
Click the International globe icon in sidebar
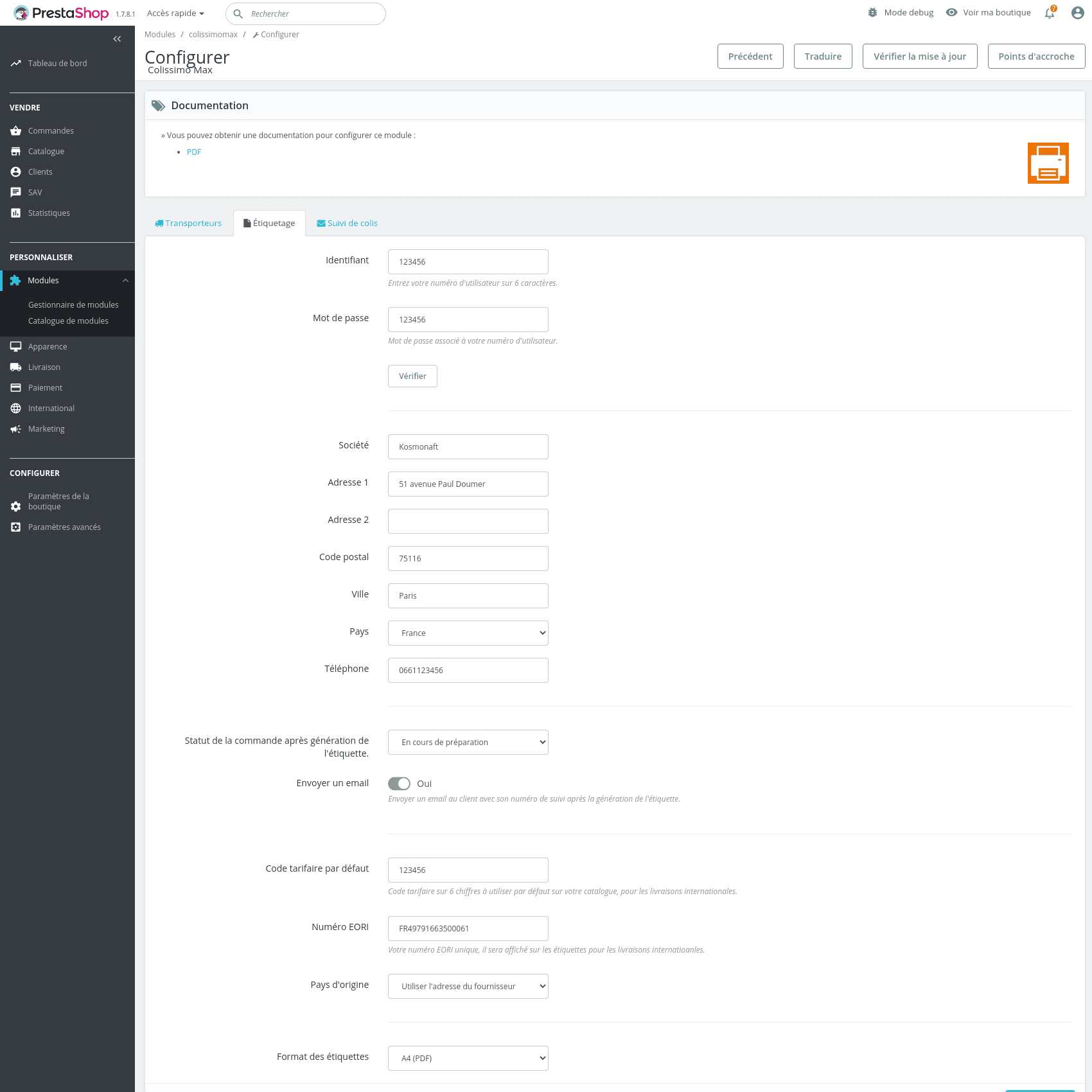(x=16, y=409)
